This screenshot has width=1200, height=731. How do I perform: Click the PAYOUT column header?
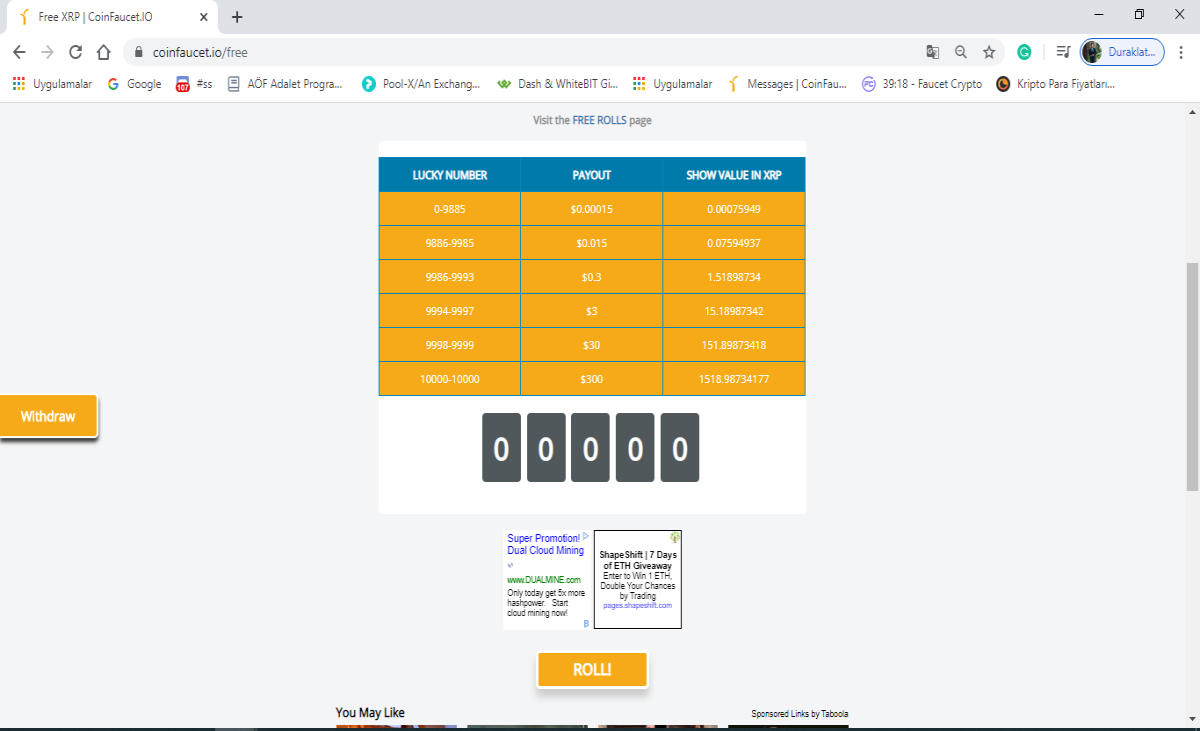(591, 175)
